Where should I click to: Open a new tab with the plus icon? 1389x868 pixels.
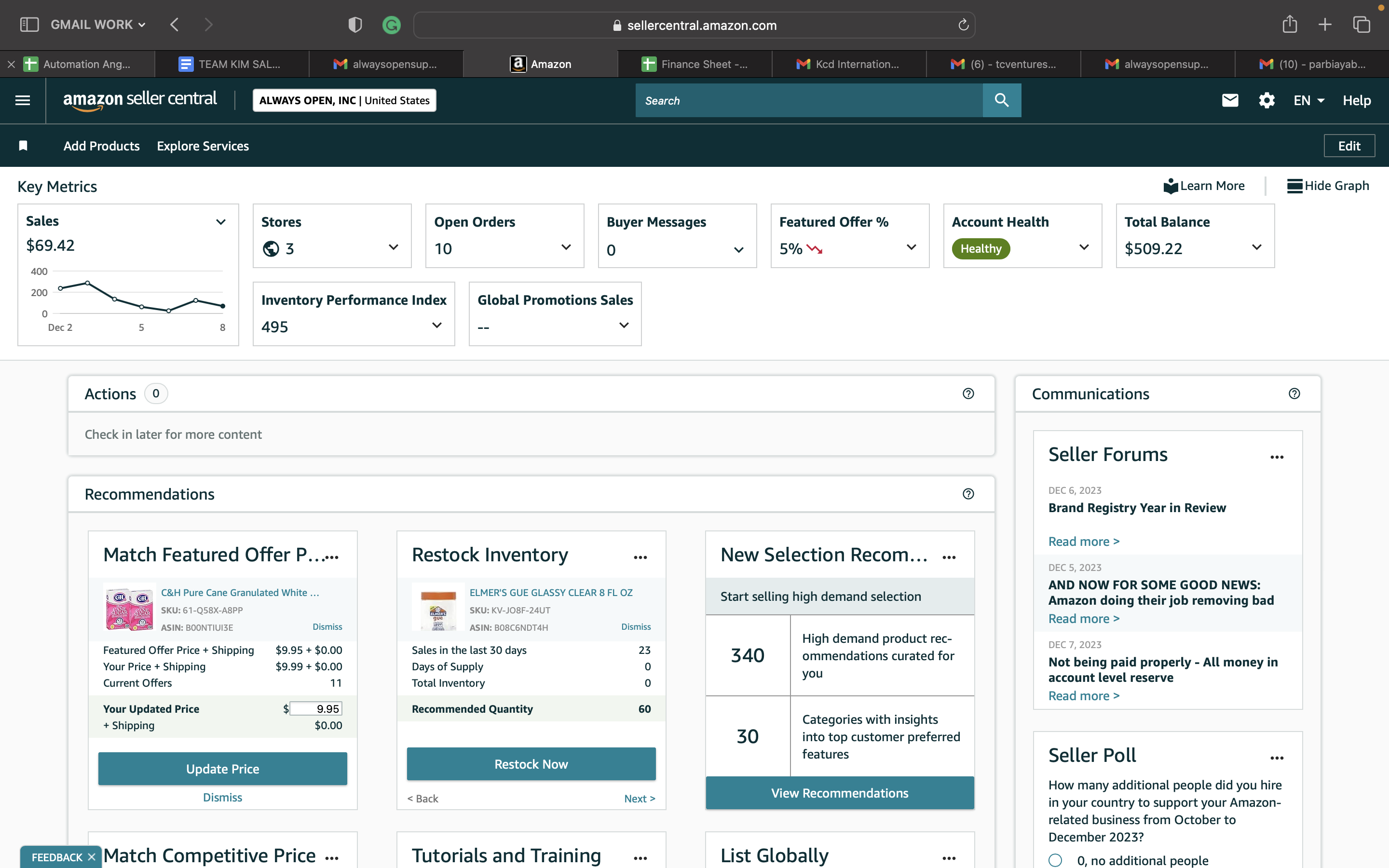pyautogui.click(x=1325, y=25)
